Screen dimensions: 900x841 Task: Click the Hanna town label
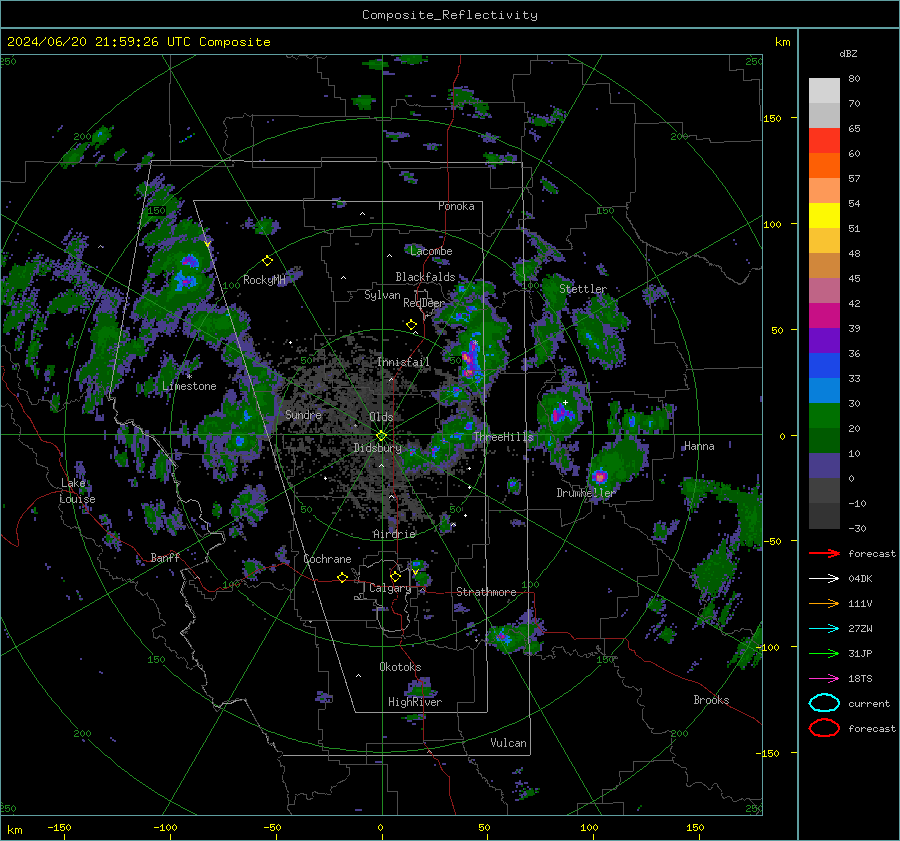[699, 446]
